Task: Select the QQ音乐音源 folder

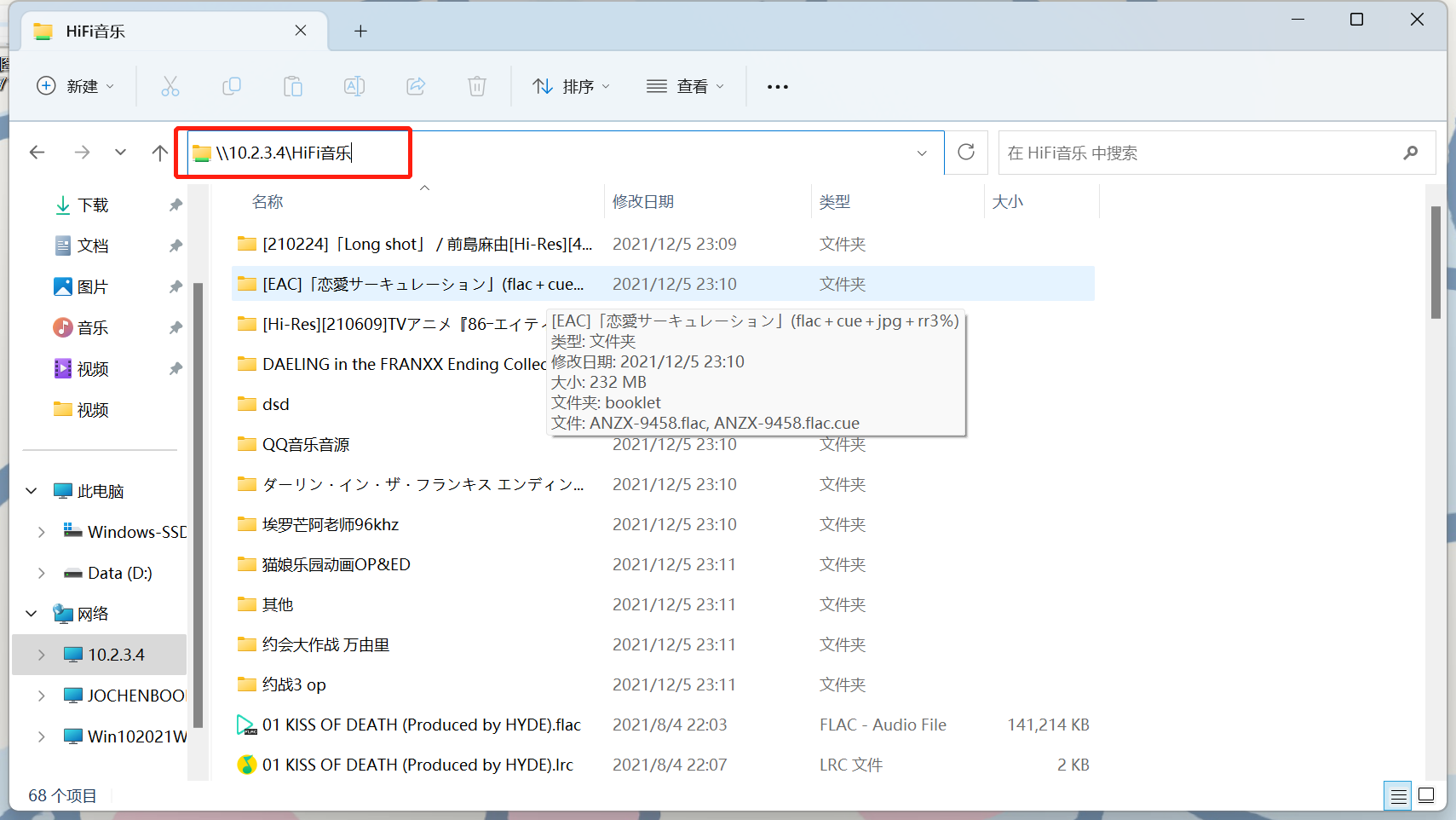Action: [x=306, y=444]
